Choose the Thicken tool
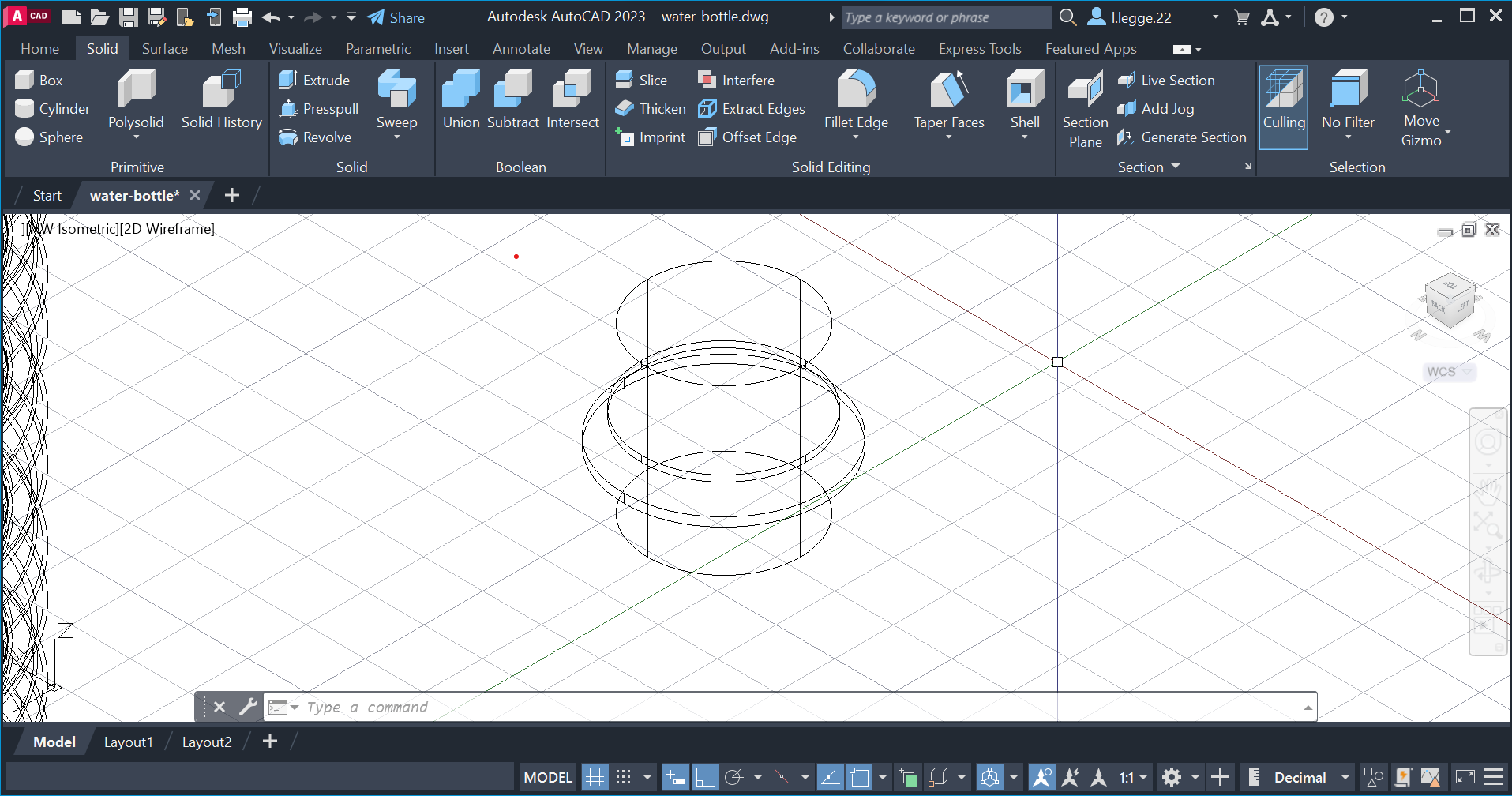 (651, 108)
